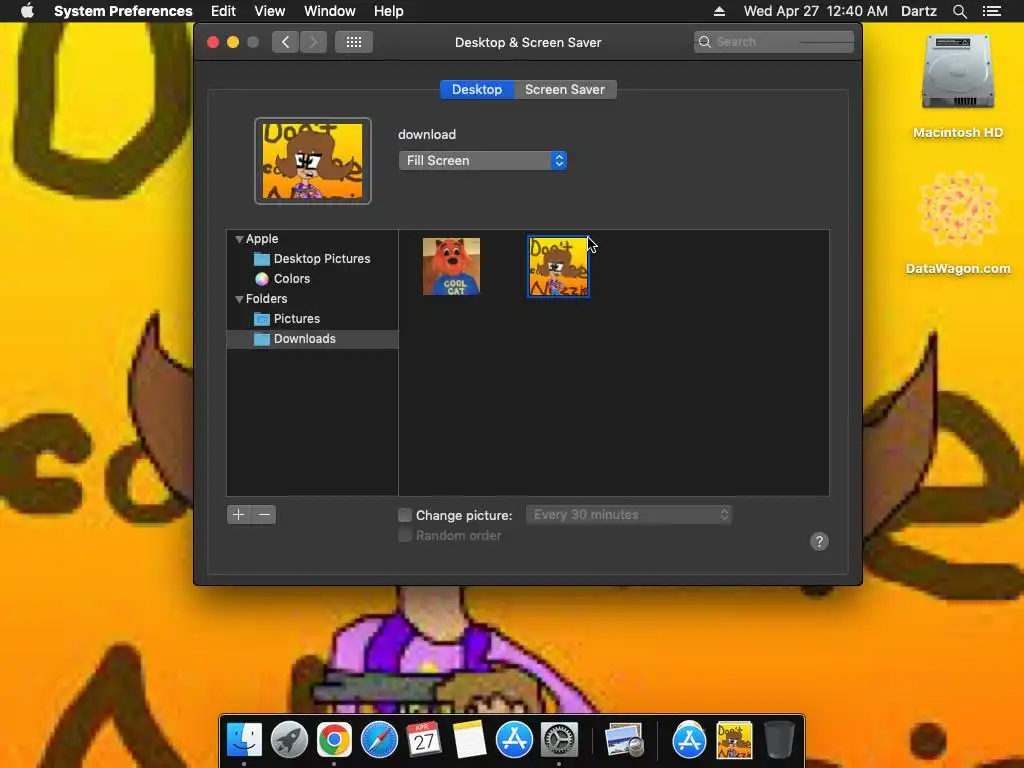Open the Fill Screen dropdown
The height and width of the screenshot is (768, 1024).
(483, 161)
